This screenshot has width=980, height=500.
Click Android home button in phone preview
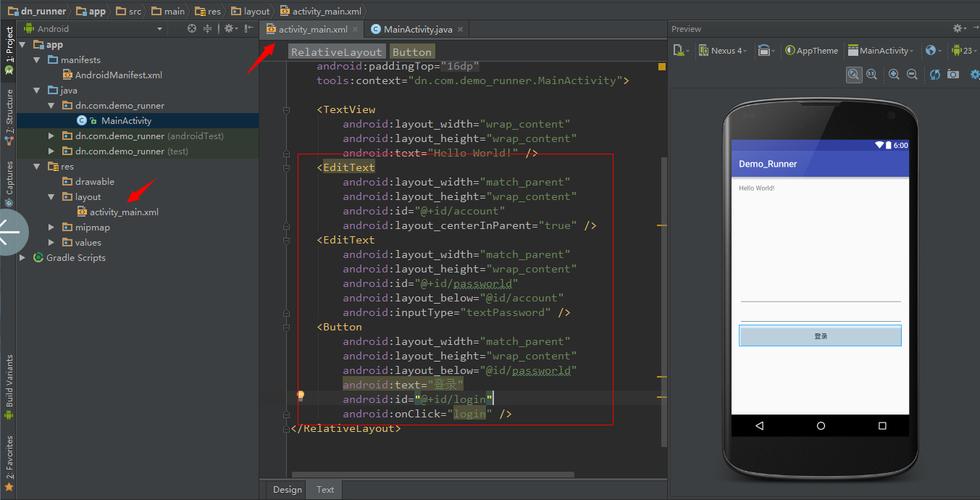coord(821,426)
